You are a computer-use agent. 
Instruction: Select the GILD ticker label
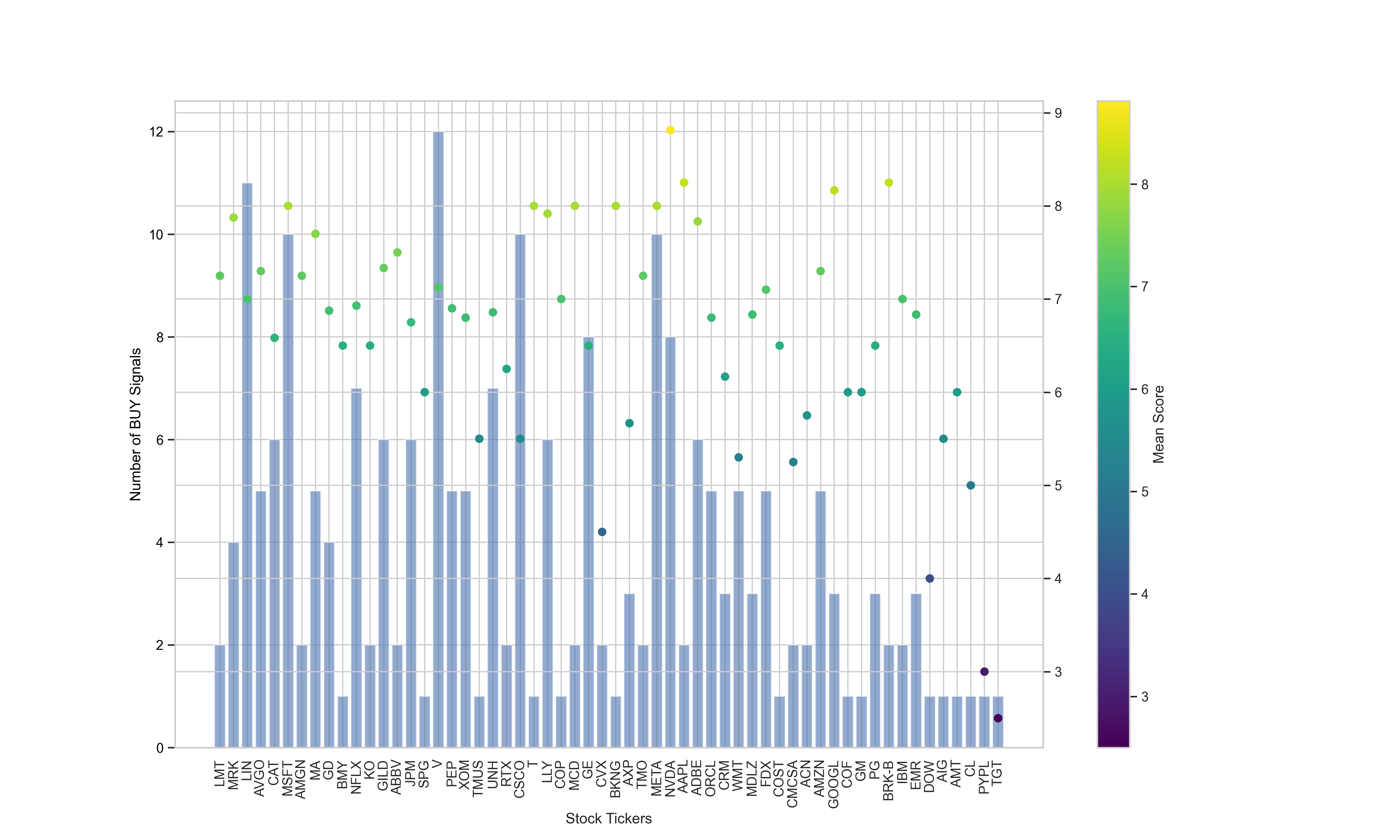point(383,776)
